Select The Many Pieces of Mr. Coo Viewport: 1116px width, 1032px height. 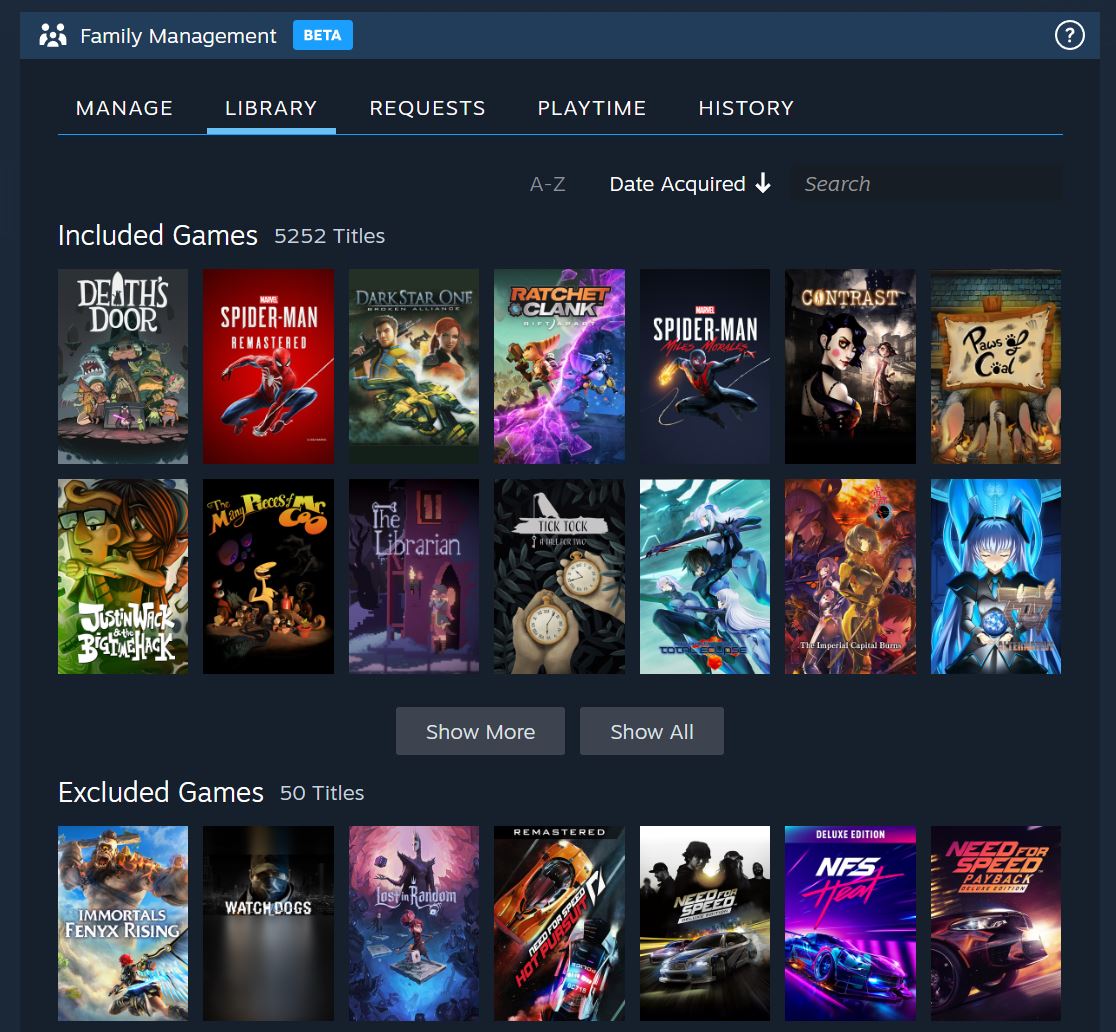tap(268, 576)
